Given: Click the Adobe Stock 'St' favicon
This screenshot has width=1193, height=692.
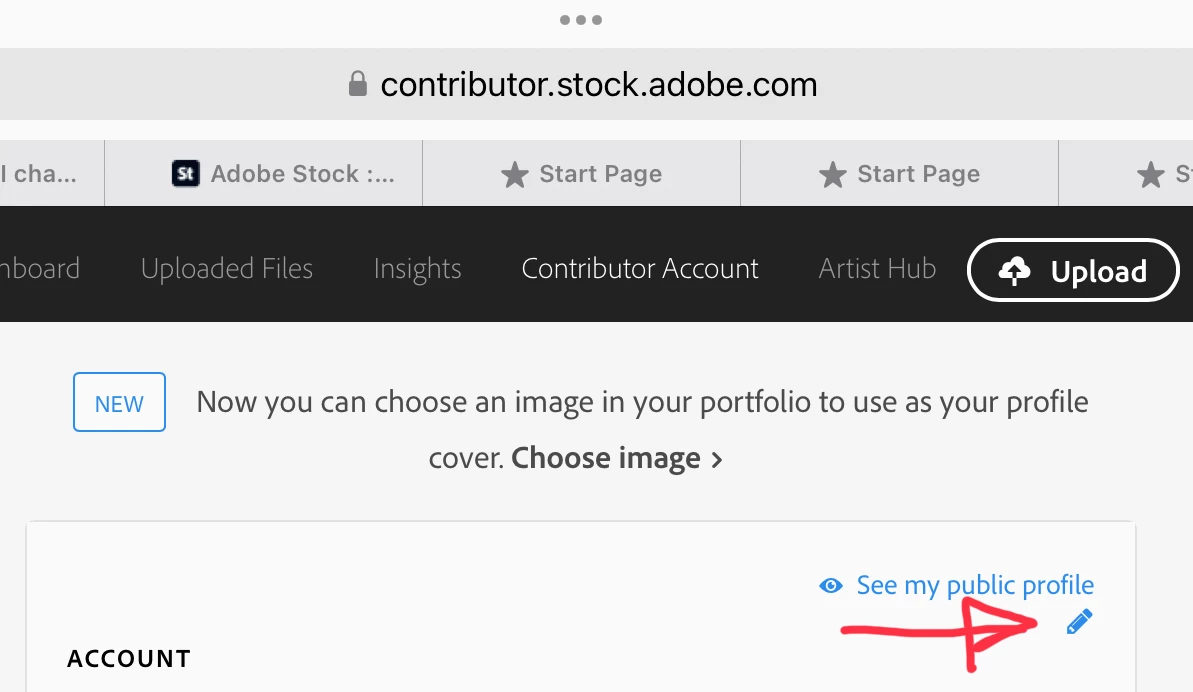Looking at the screenshot, I should tap(186, 174).
